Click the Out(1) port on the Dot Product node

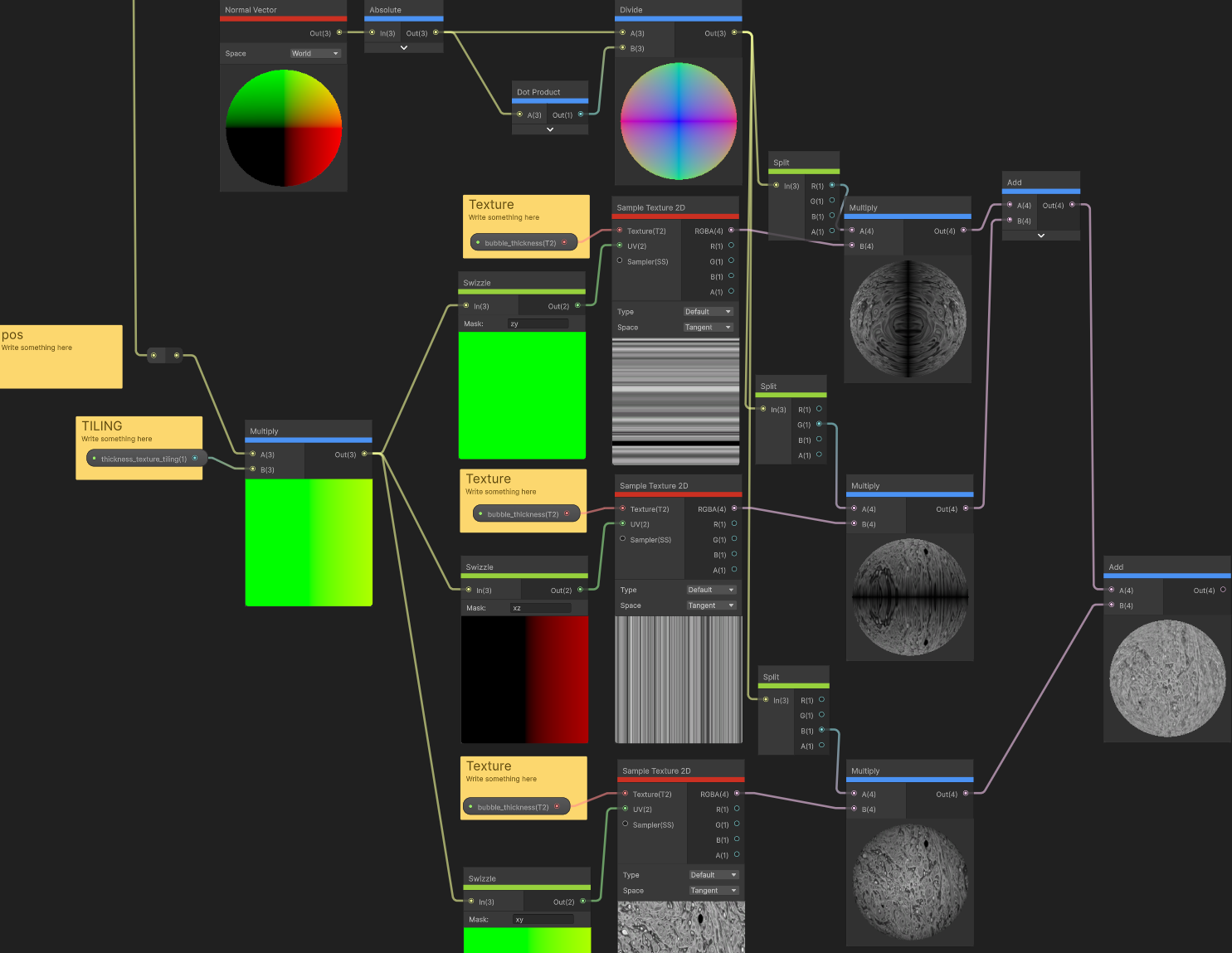(x=581, y=114)
